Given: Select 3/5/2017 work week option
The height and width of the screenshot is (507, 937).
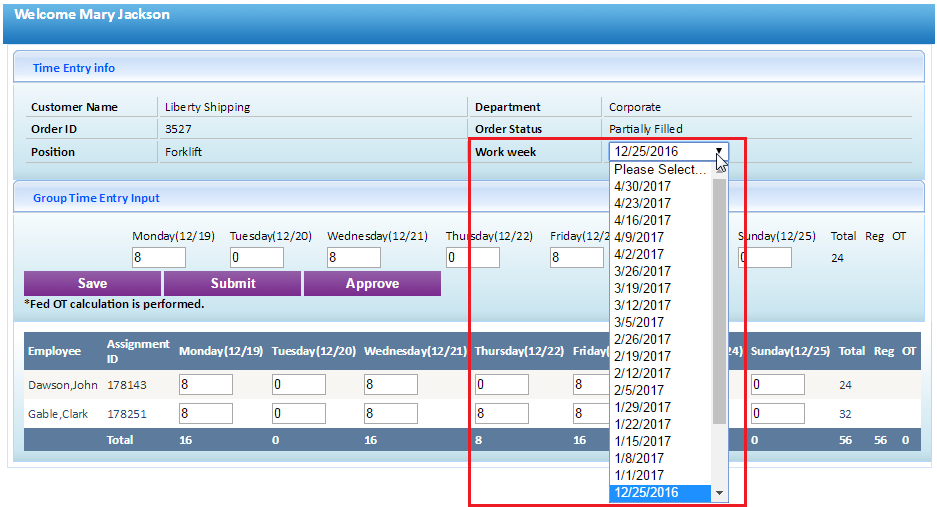Looking at the screenshot, I should coord(660,322).
